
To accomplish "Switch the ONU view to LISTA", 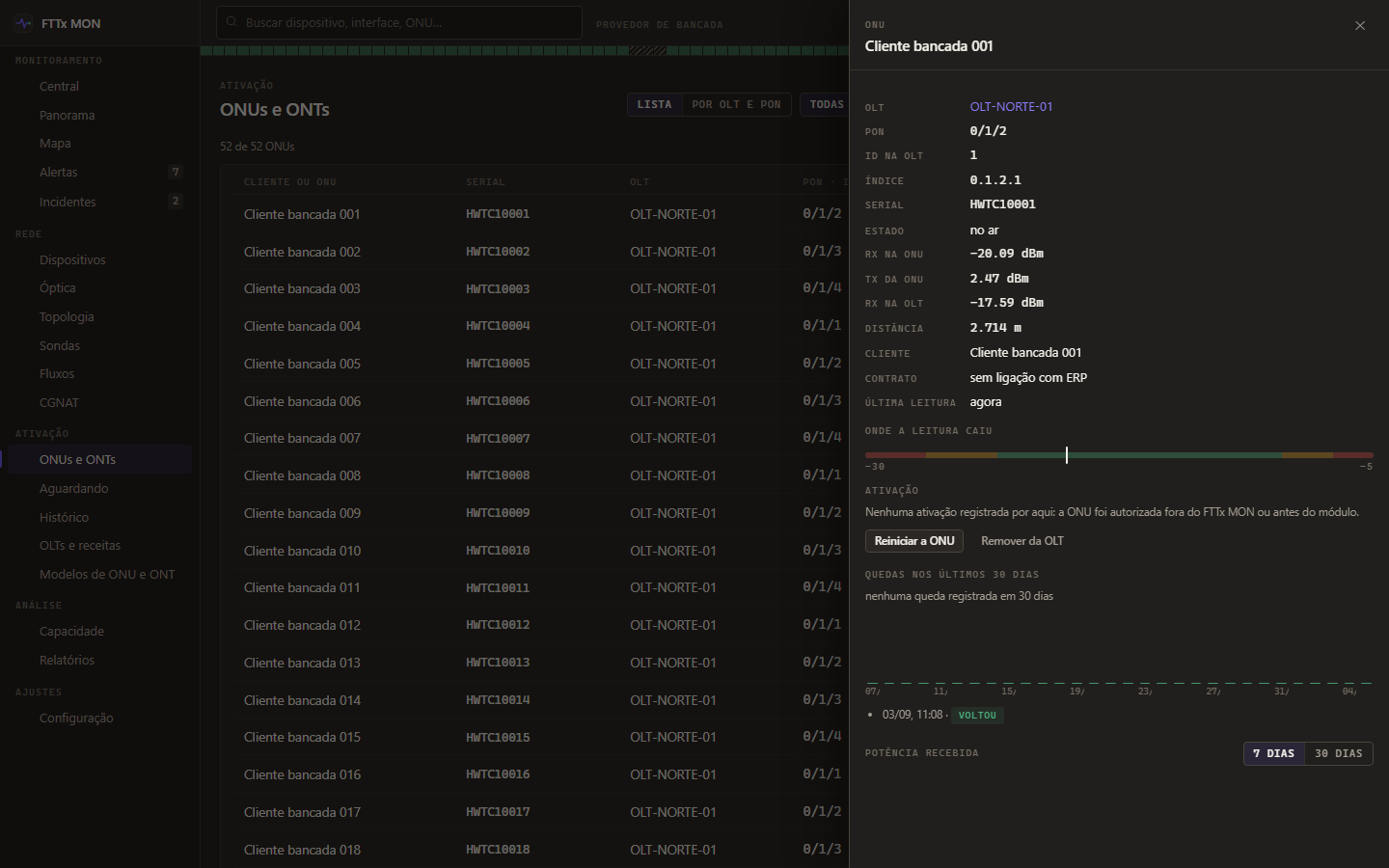I will coord(655,104).
